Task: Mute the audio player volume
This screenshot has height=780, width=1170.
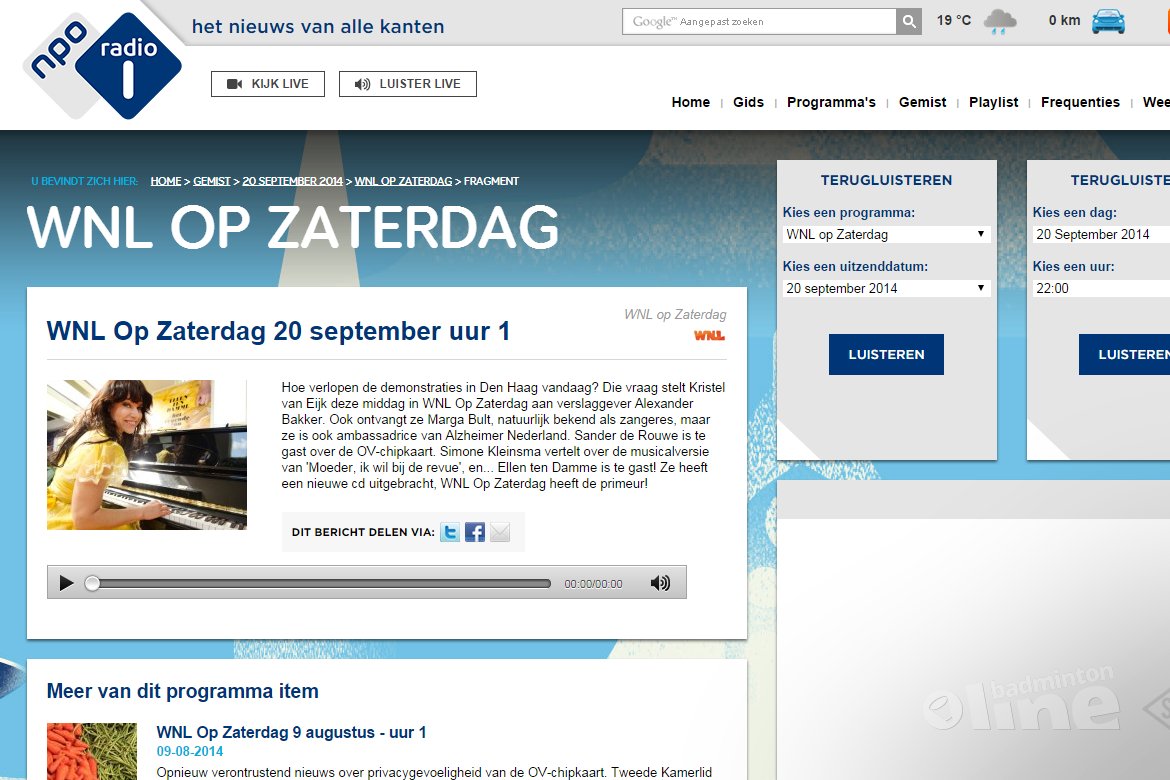Action: [x=660, y=583]
